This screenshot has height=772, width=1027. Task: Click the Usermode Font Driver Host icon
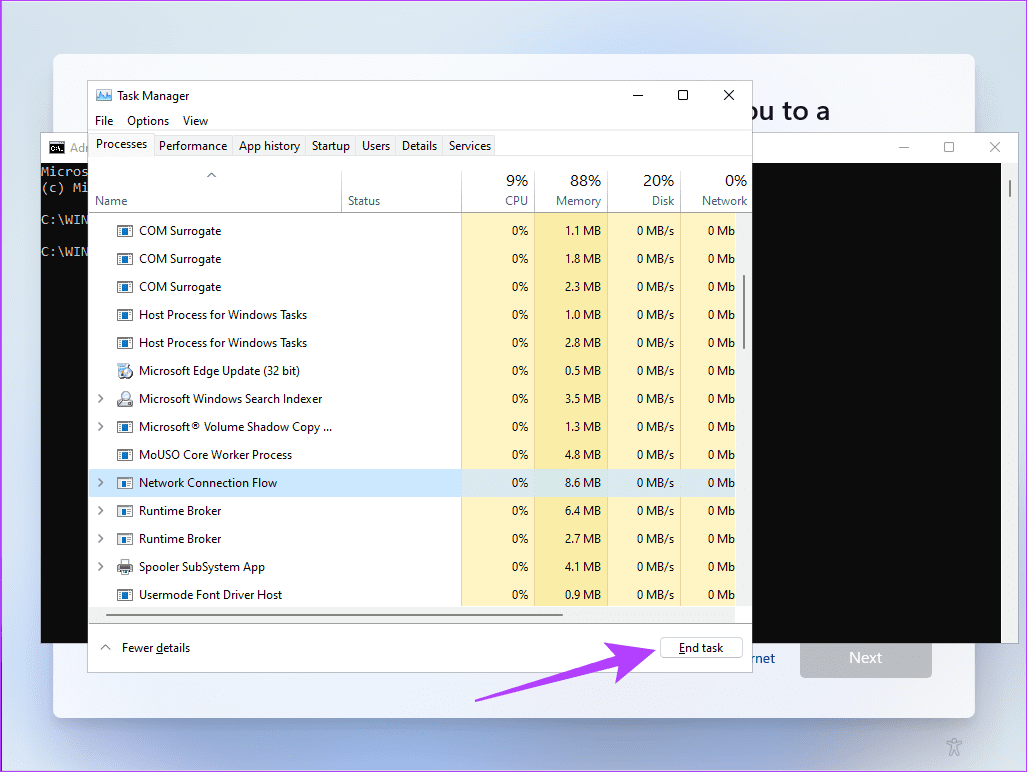125,595
